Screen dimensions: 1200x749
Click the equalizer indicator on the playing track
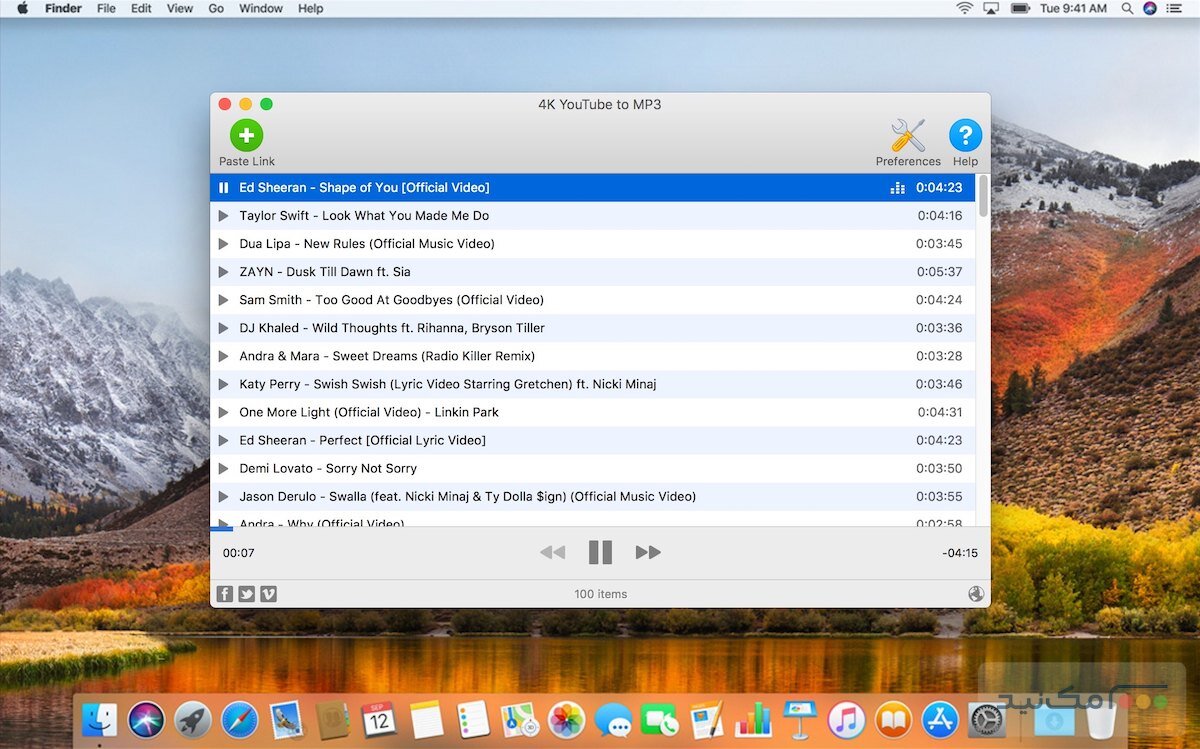pyautogui.click(x=897, y=187)
